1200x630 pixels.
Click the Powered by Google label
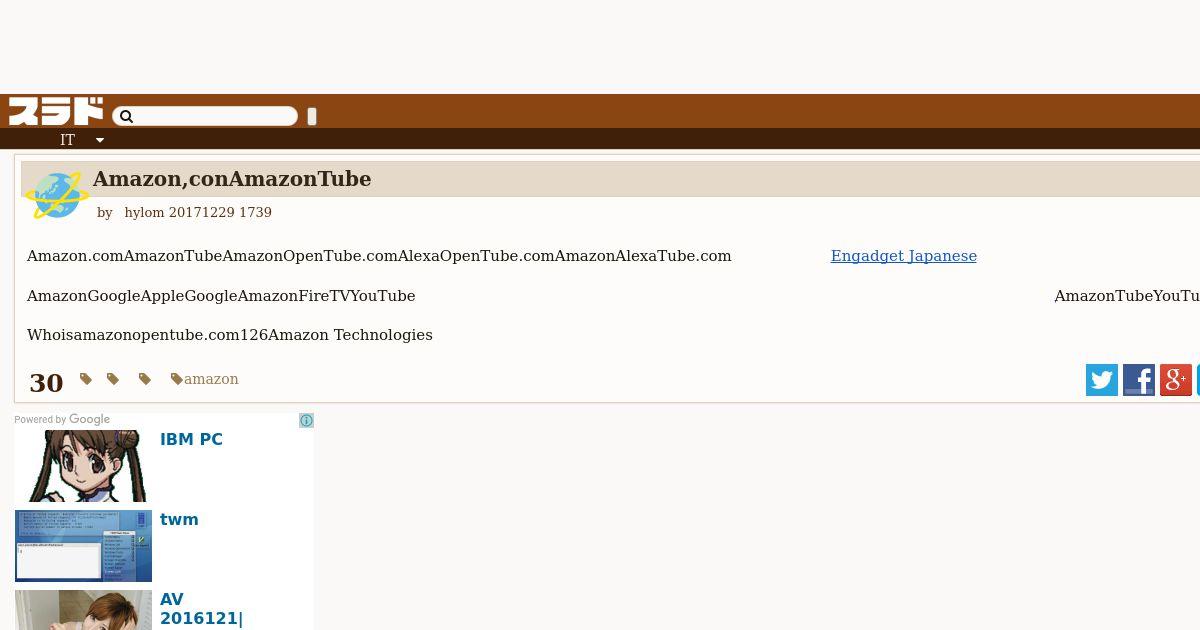click(62, 420)
